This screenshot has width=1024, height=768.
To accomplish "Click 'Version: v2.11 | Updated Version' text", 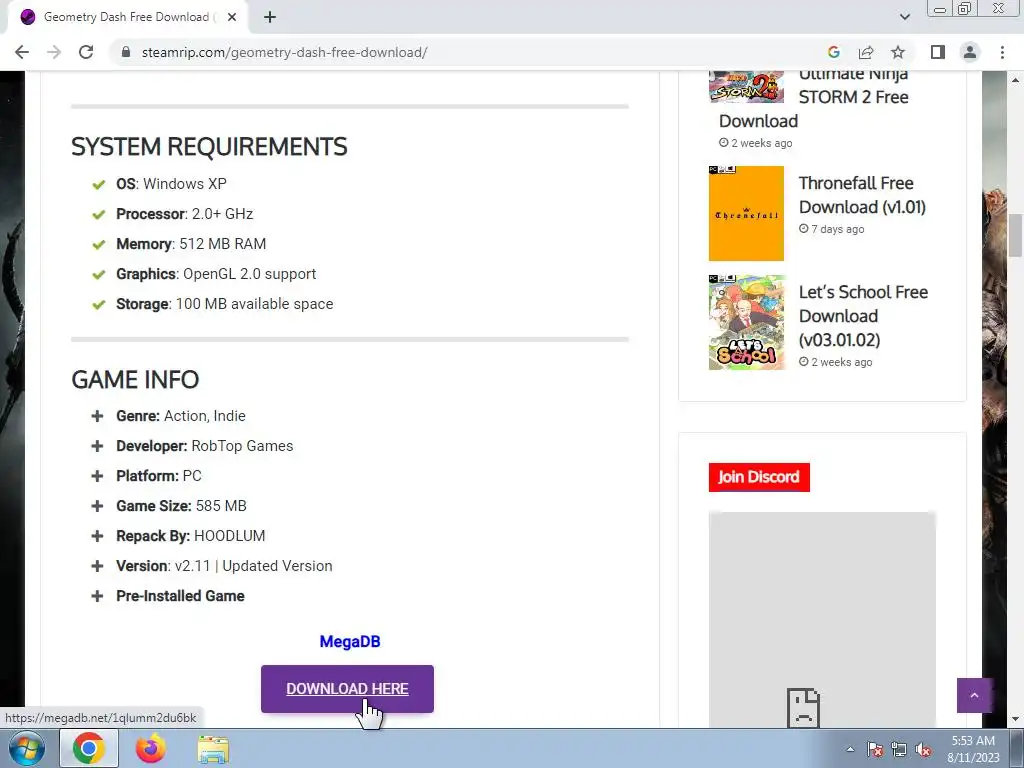I will click(224, 566).
